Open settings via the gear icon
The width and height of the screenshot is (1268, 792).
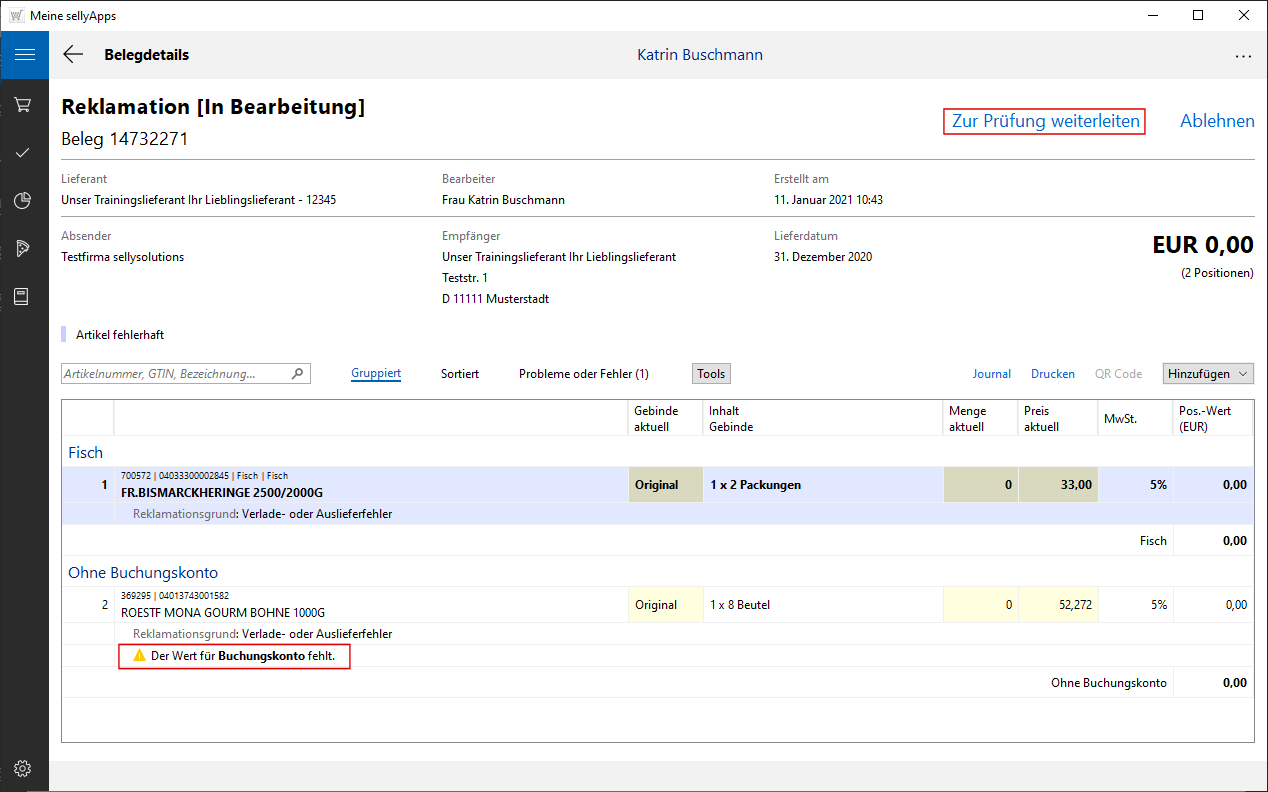point(24,768)
